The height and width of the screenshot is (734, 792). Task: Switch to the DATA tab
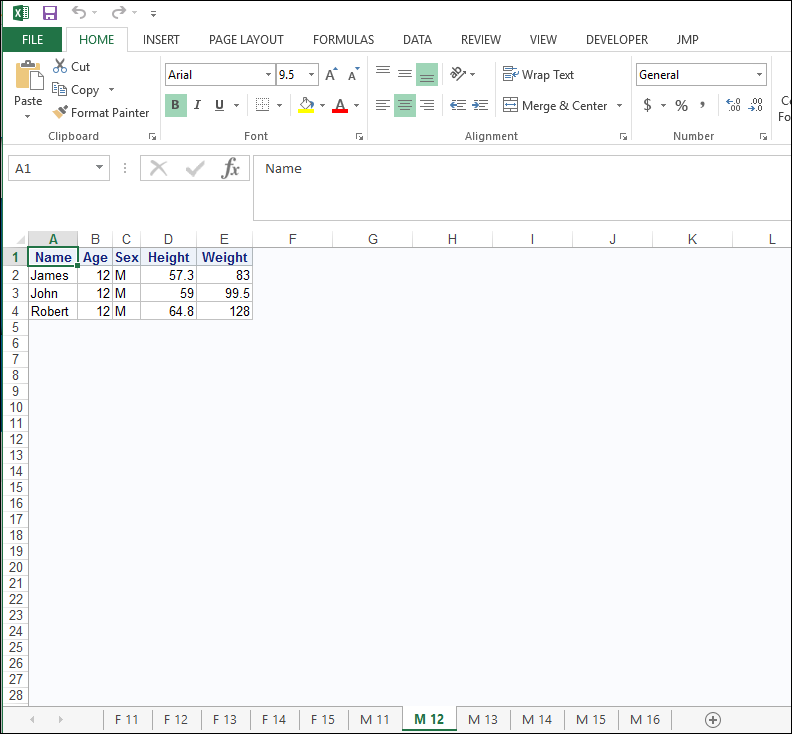click(417, 39)
